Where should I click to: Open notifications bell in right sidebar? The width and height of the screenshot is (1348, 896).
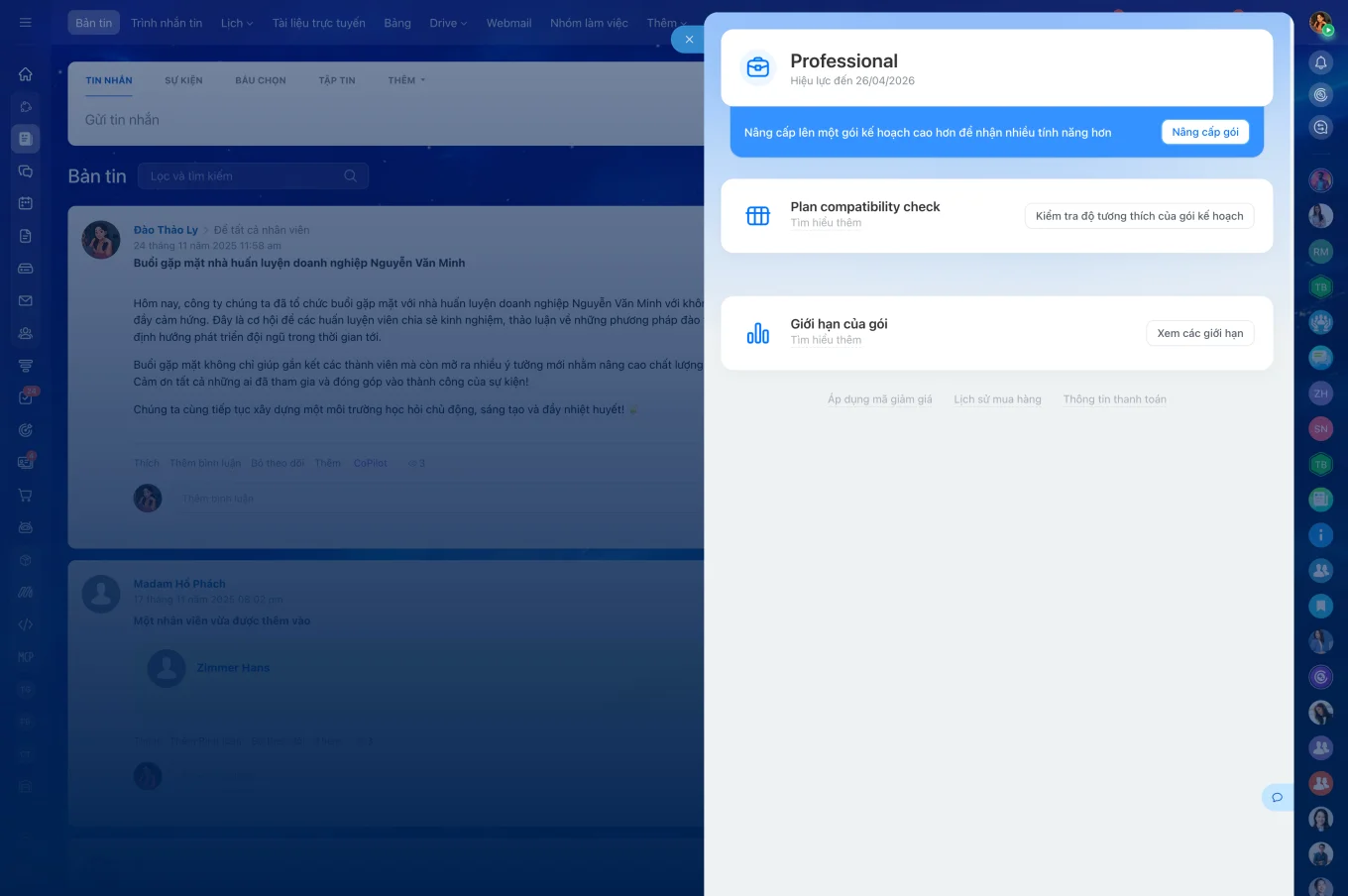tap(1320, 62)
